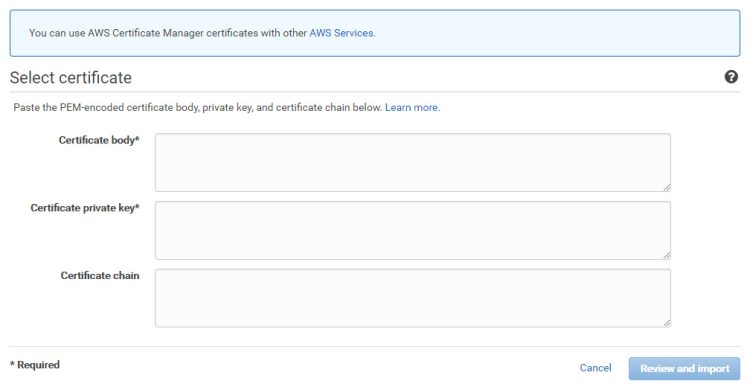Cancel the certificate import
The height and width of the screenshot is (384, 750).
click(596, 368)
